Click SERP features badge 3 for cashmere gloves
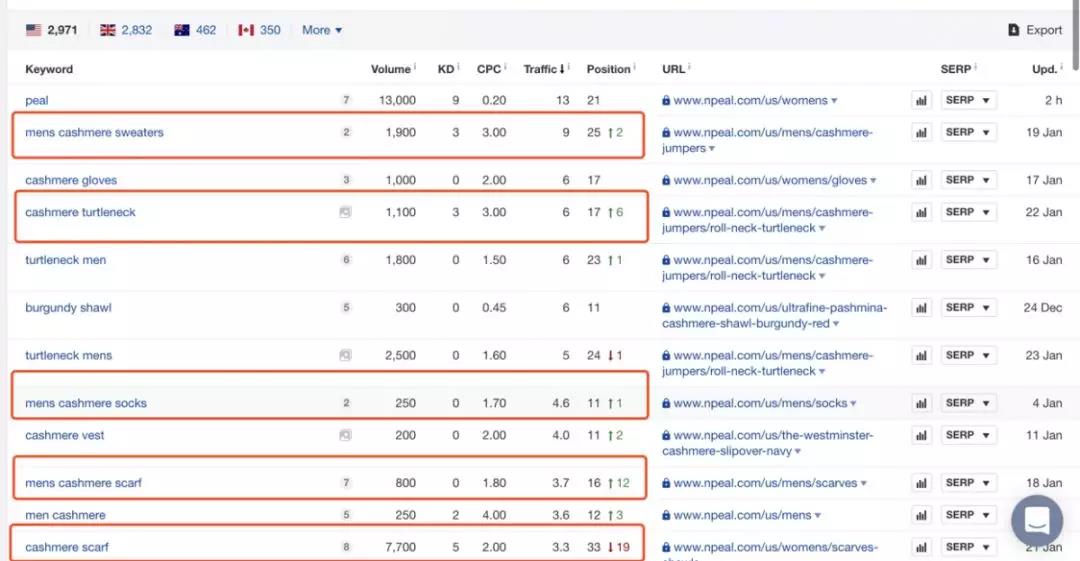 tap(346, 180)
